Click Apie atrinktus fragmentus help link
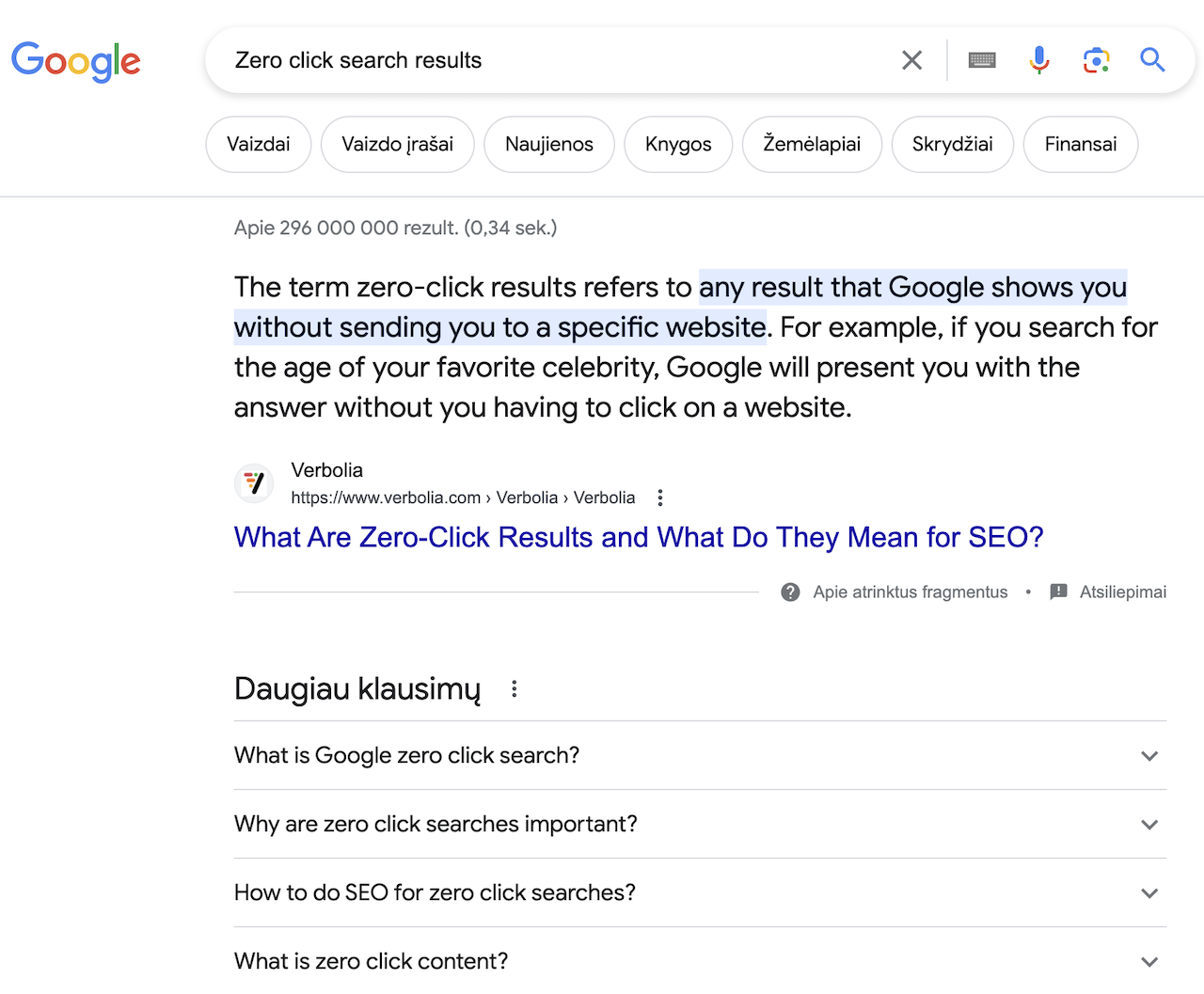 click(910, 592)
